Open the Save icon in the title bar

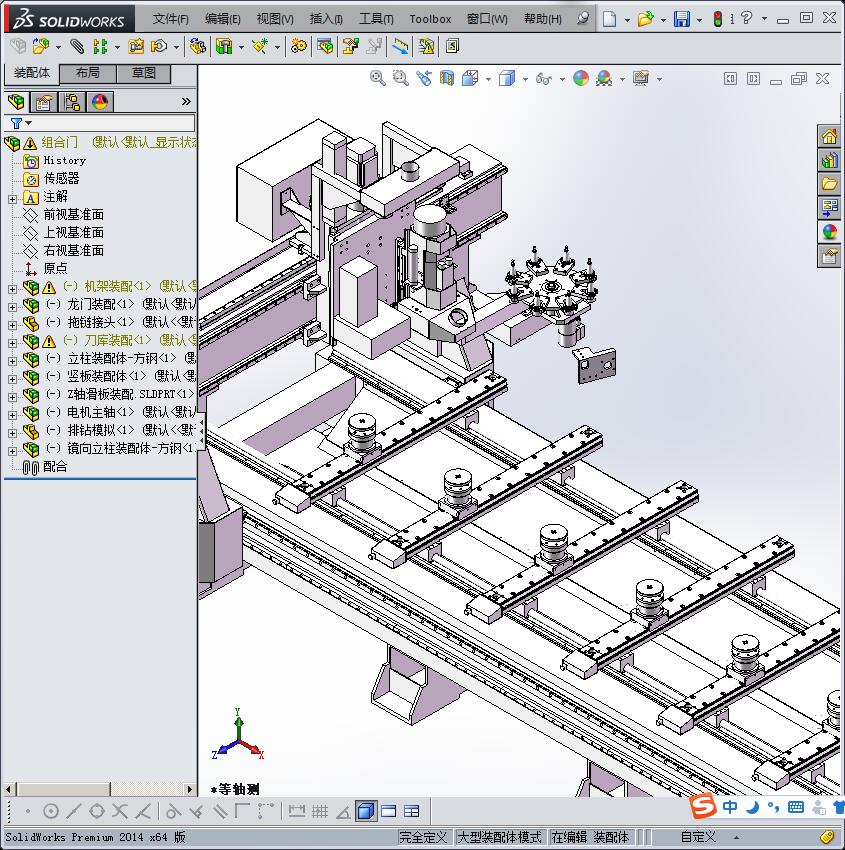pos(681,19)
